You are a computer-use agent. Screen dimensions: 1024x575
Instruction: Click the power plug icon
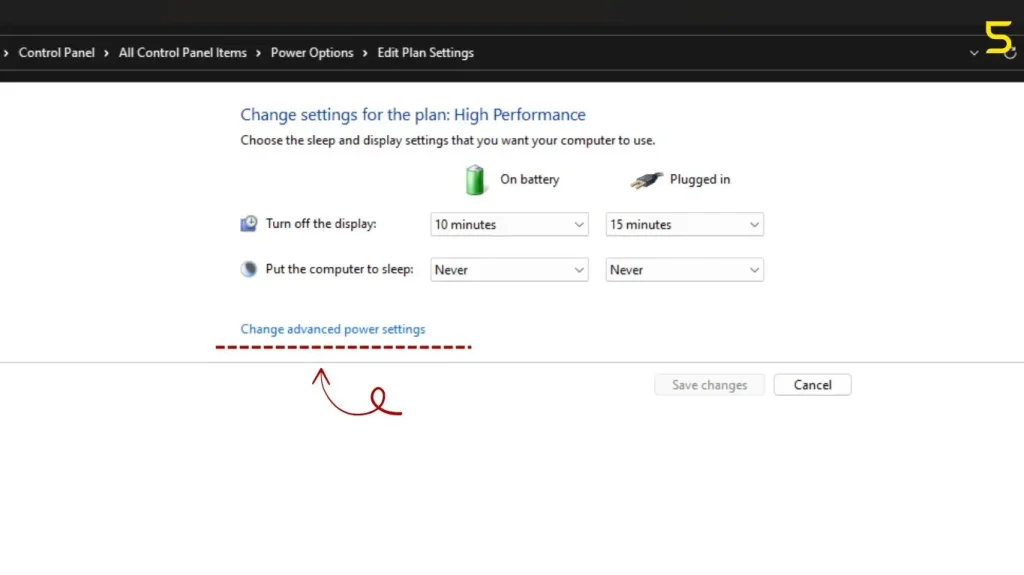coord(646,180)
